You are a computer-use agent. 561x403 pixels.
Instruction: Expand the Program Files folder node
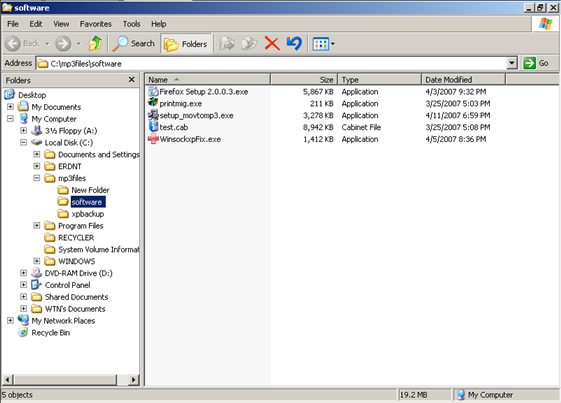[36, 225]
